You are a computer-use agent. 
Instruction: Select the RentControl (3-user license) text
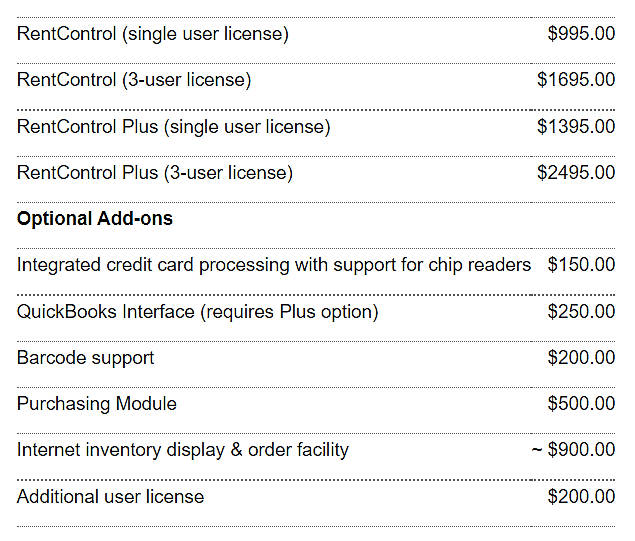click(x=134, y=80)
